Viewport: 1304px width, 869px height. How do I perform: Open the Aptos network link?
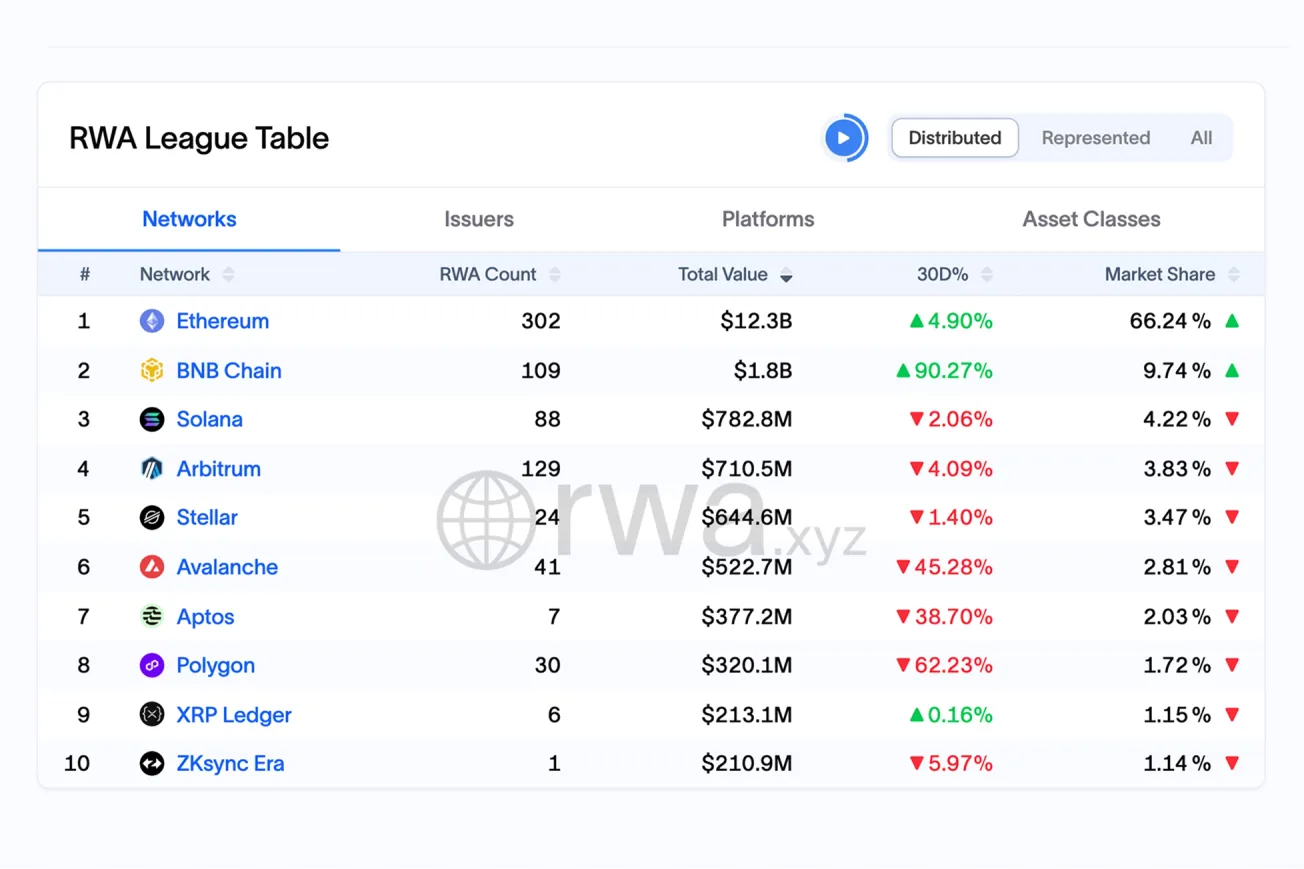(x=205, y=617)
